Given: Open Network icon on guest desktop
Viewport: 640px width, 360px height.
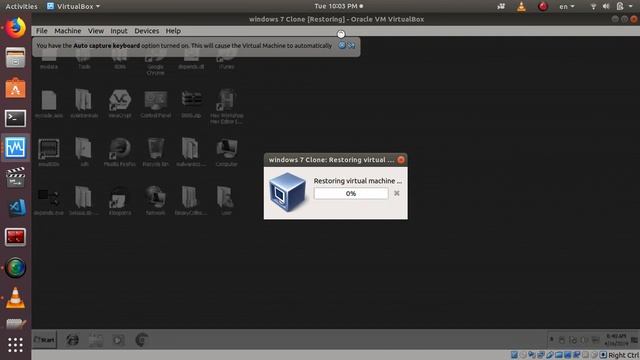Looking at the screenshot, I should [x=156, y=201].
